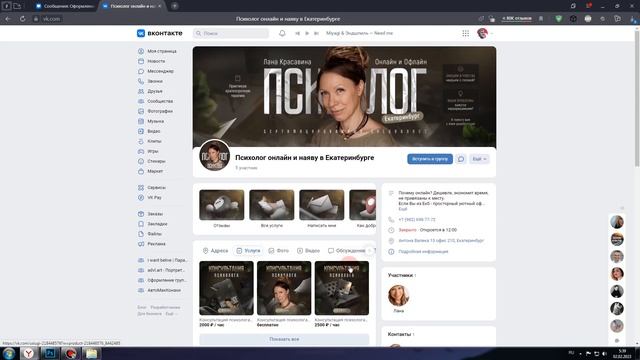Skip to next track in header player

(316, 33)
